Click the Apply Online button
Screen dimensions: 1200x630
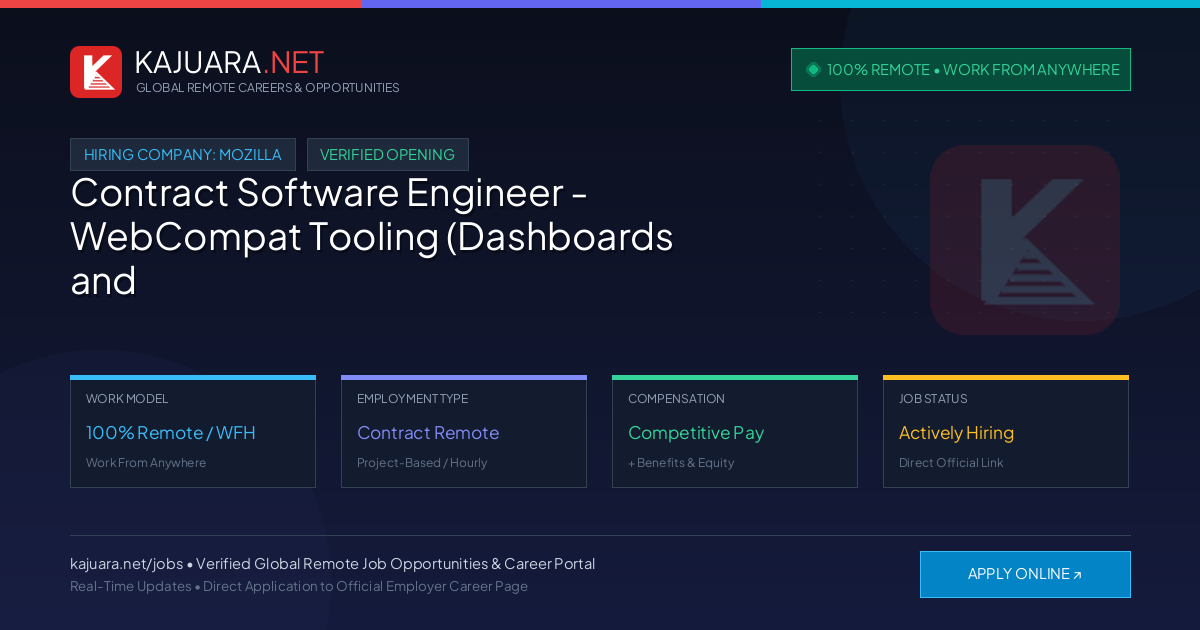(x=1025, y=574)
